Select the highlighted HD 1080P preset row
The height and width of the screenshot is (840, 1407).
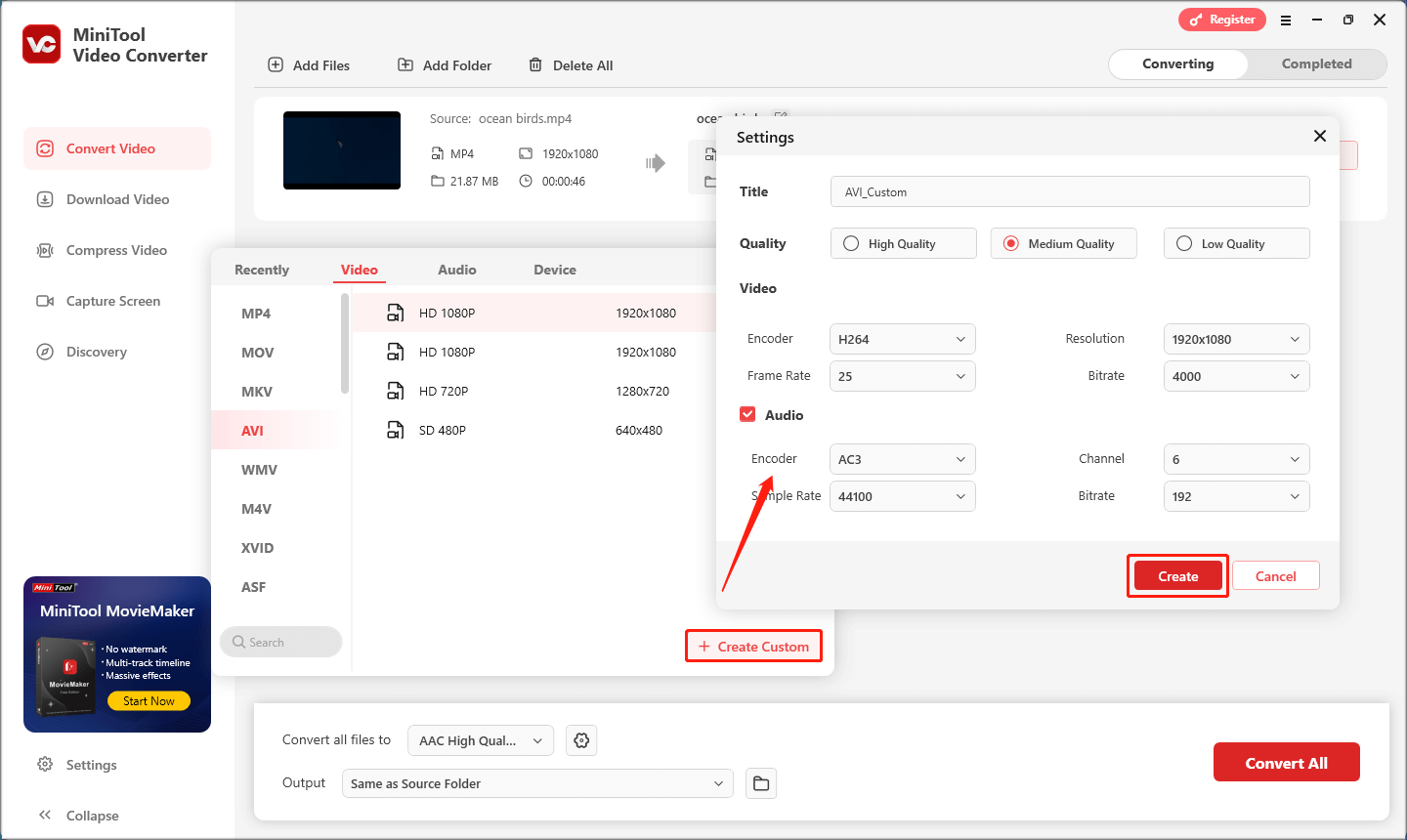coord(534,313)
